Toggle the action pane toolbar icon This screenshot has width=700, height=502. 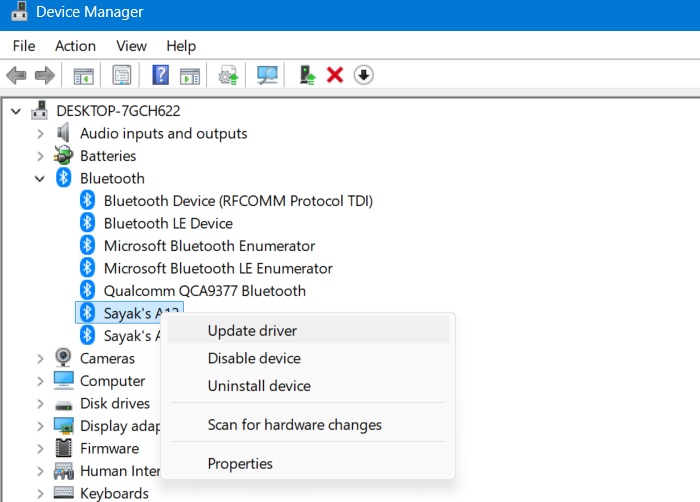click(190, 75)
